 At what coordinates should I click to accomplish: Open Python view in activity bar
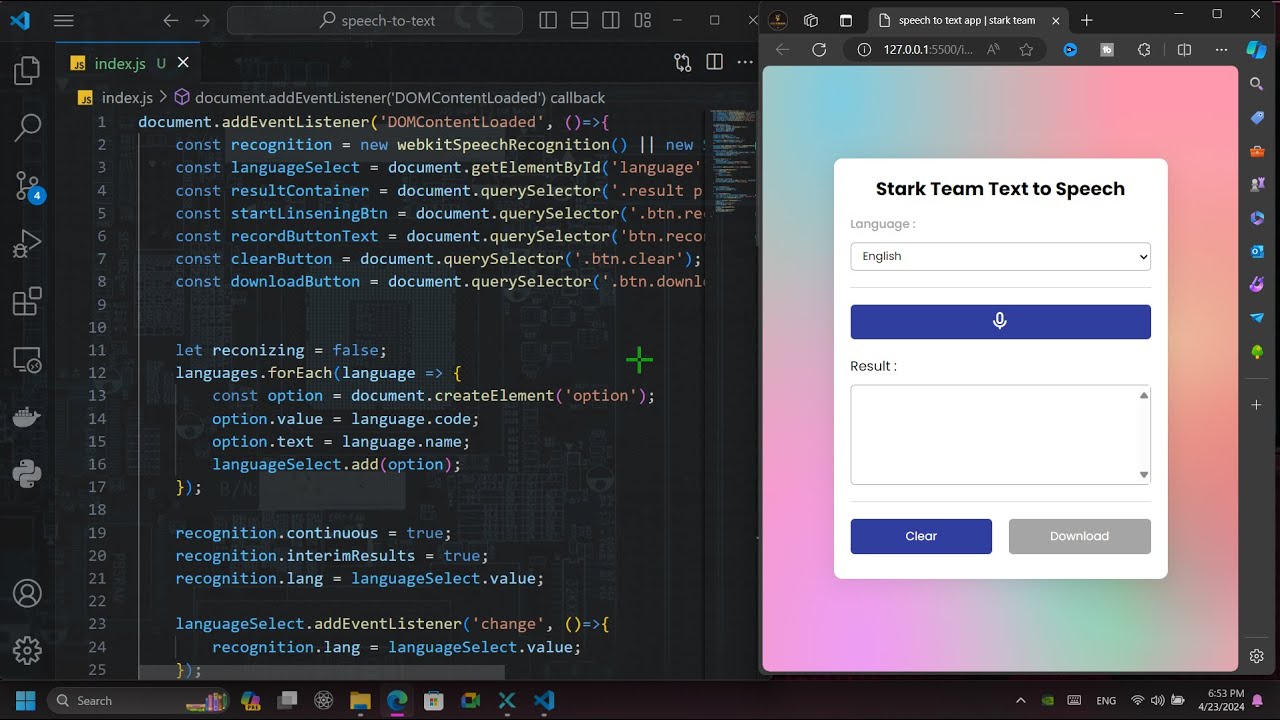(27, 473)
